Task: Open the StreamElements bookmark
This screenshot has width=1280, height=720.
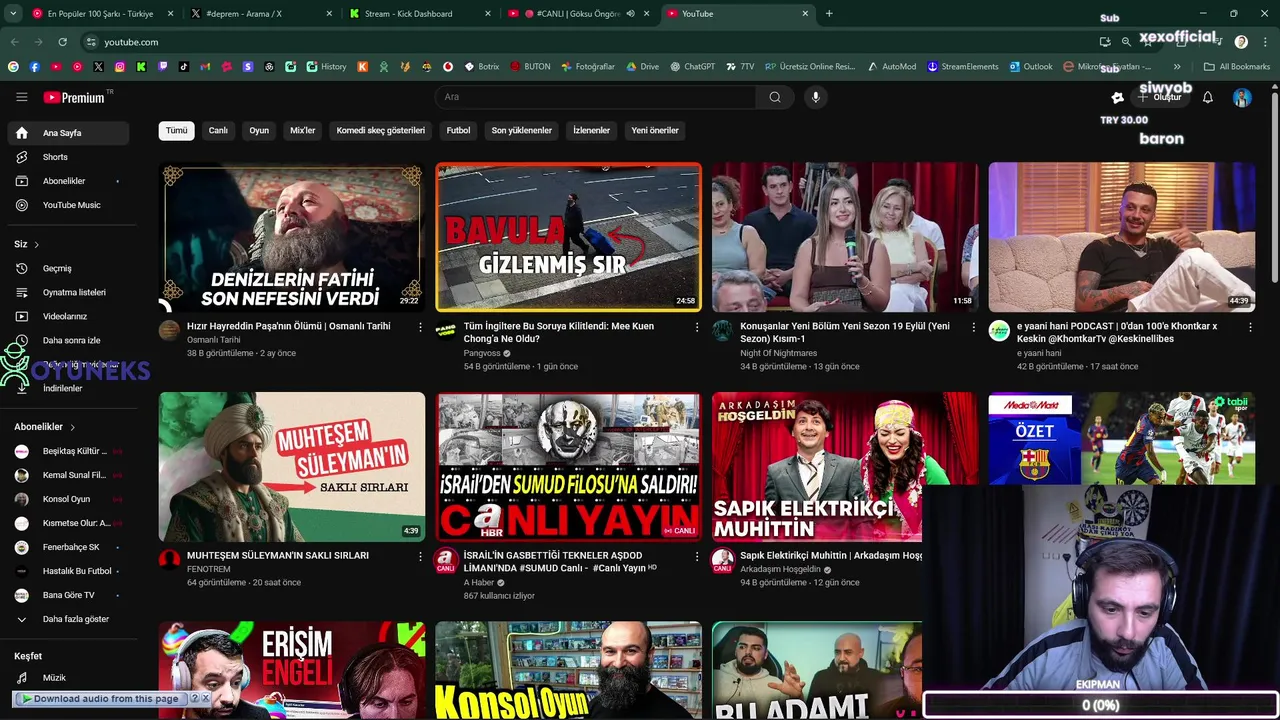Action: coord(962,67)
